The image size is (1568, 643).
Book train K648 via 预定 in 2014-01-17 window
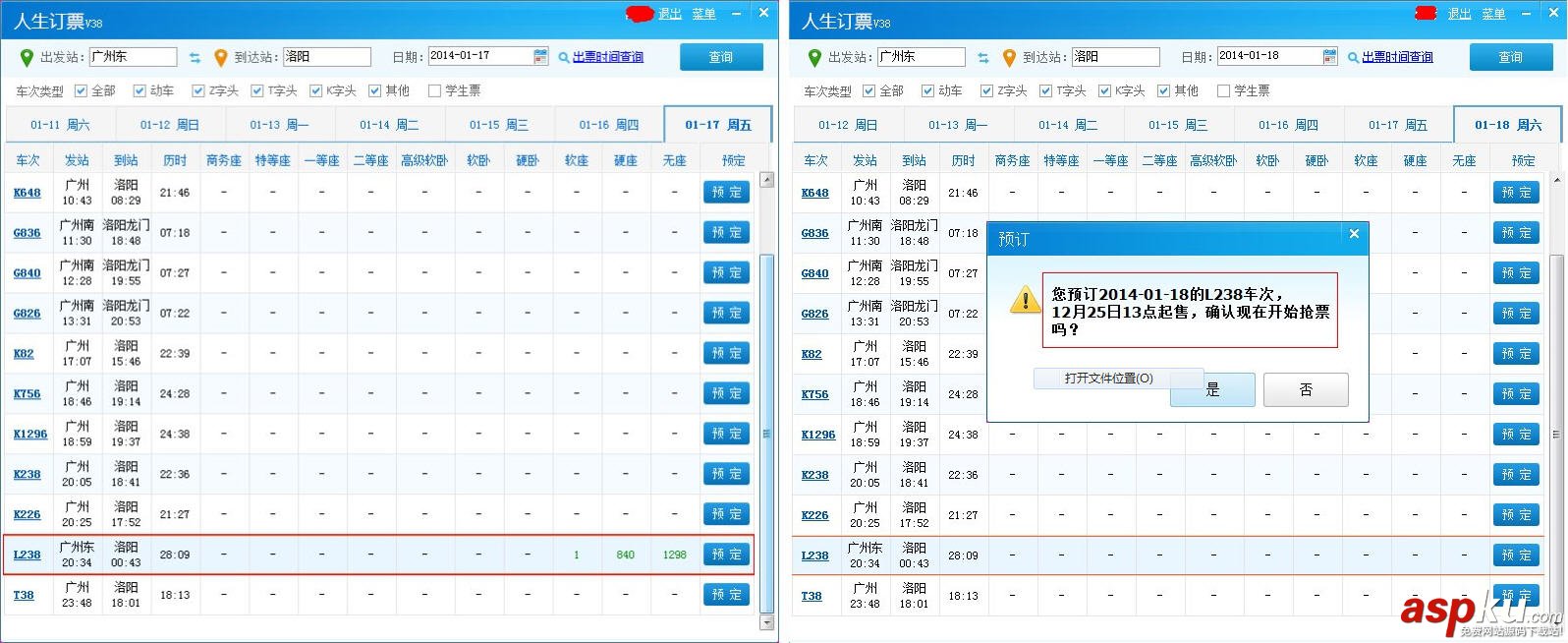point(726,192)
